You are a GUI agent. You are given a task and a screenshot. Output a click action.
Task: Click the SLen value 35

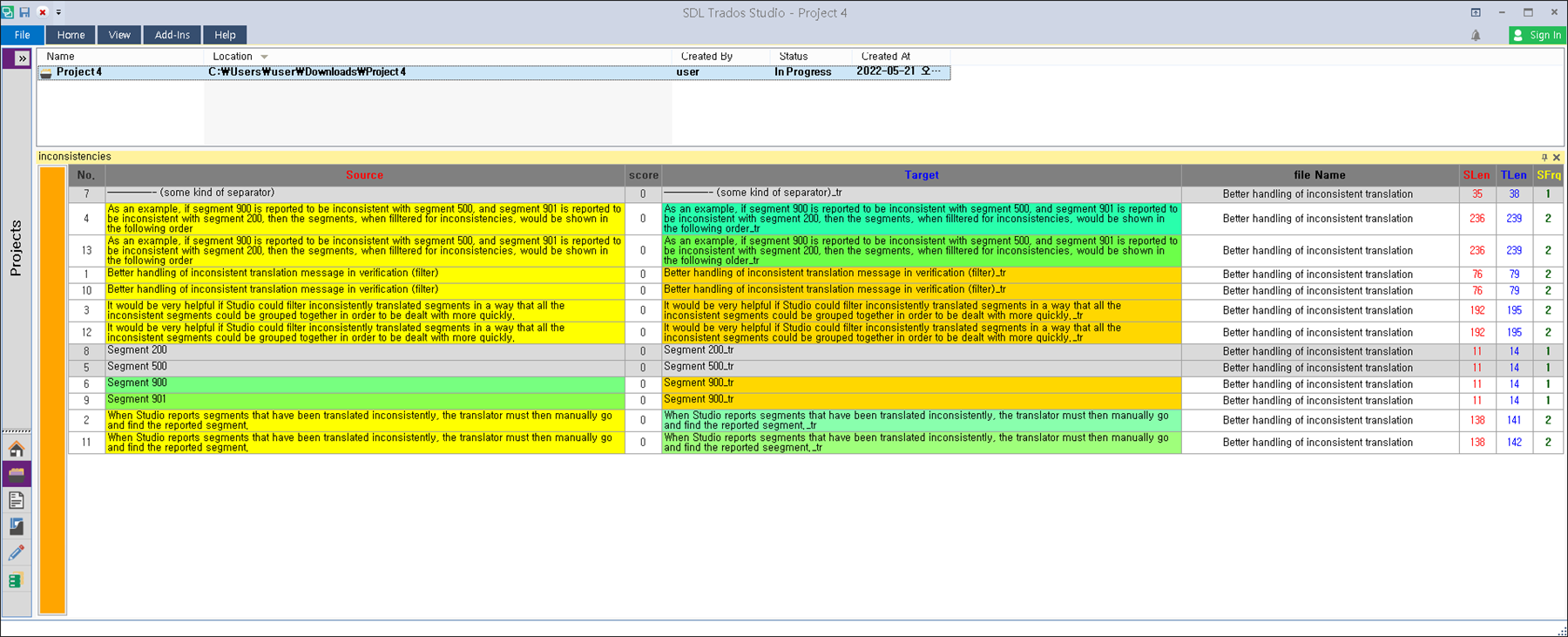(x=1477, y=194)
